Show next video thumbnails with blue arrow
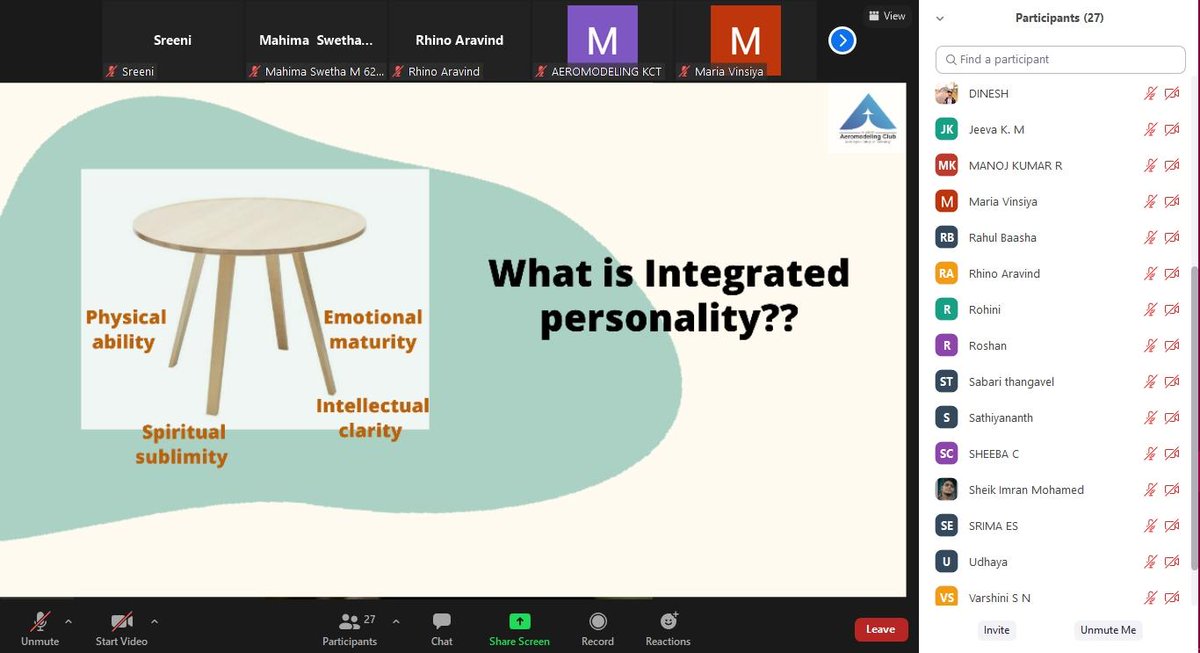This screenshot has width=1200, height=653. tap(843, 41)
